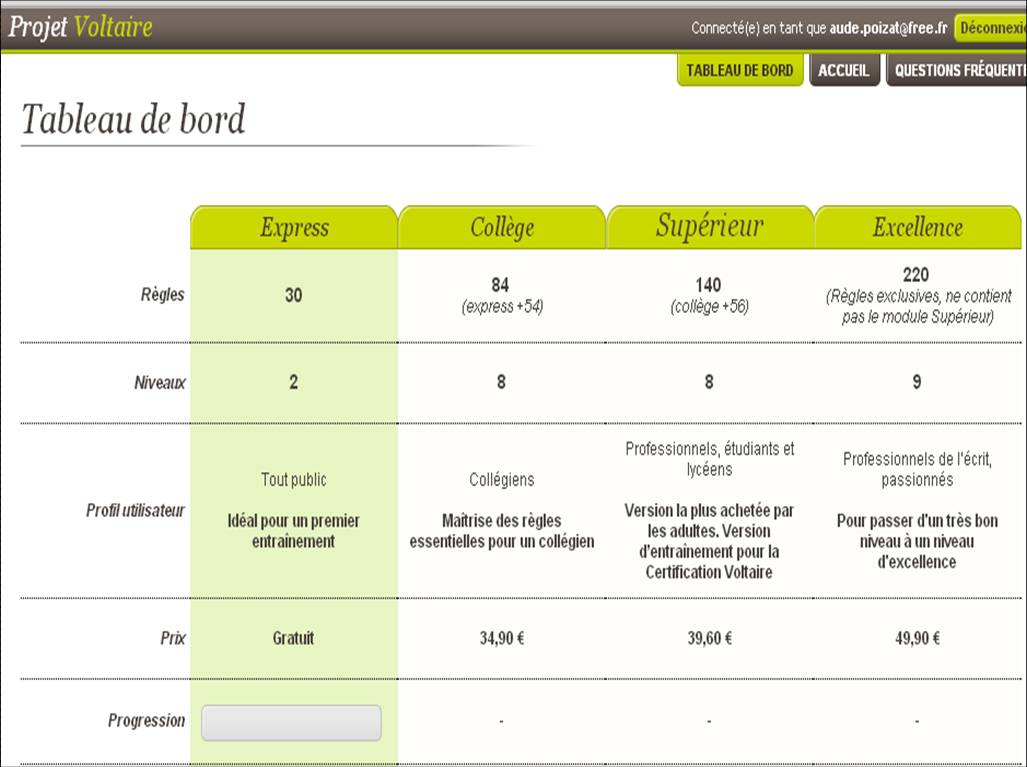Screen dimensions: 1027x767
Task: Click the '(express +54)' note
Action: (502, 307)
